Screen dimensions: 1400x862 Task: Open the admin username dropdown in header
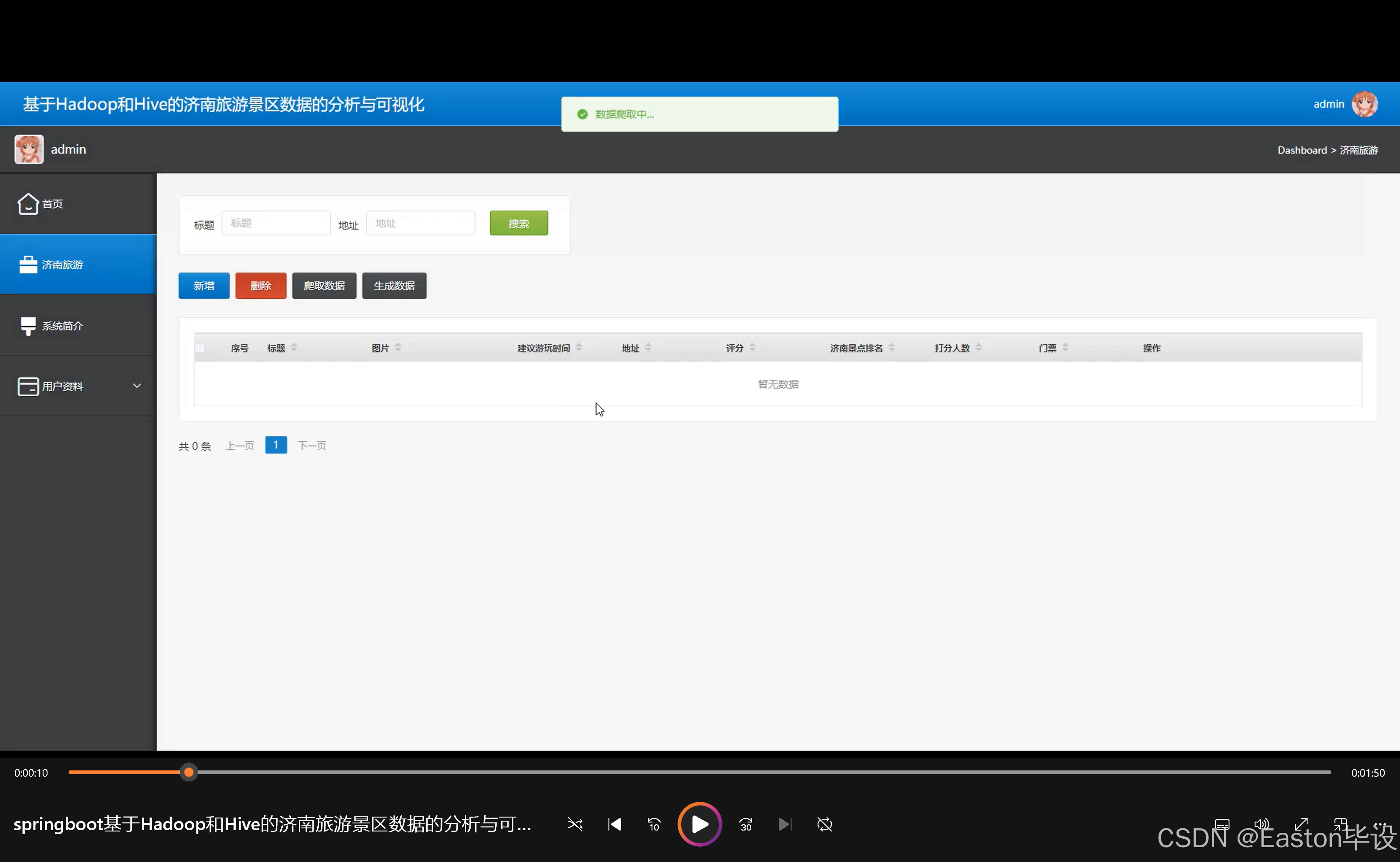[1328, 104]
